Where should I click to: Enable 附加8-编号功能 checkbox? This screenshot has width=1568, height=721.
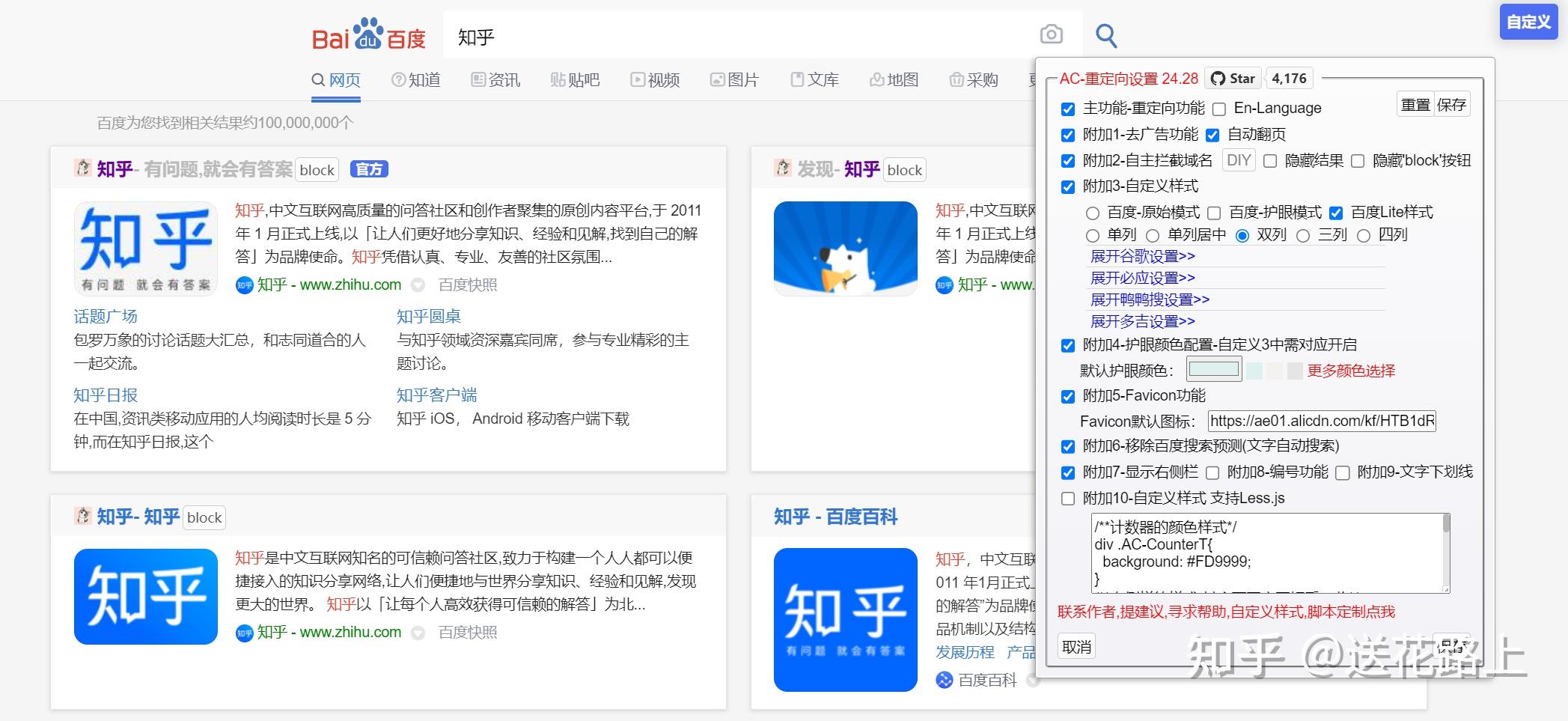(x=1212, y=473)
